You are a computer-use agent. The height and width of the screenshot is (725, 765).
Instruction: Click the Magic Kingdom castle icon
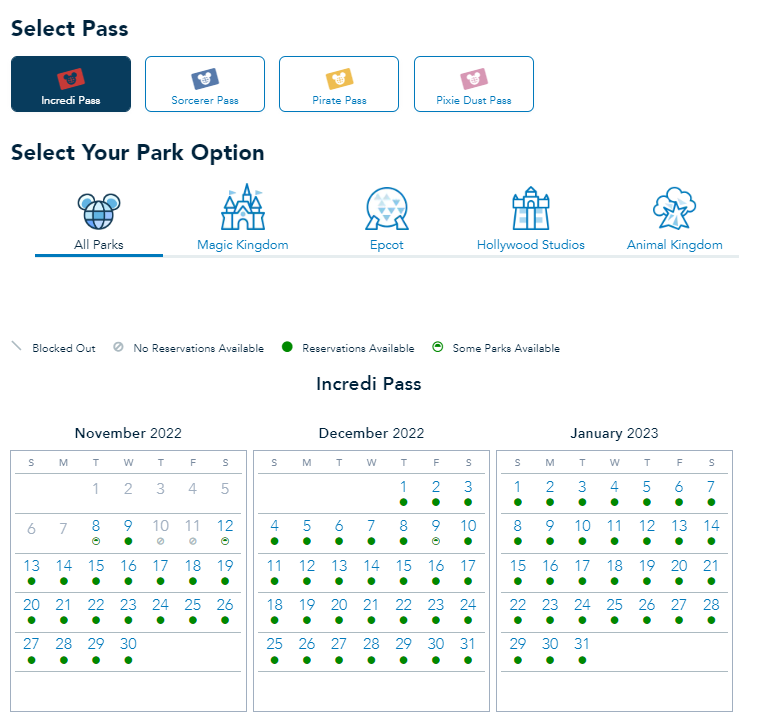pyautogui.click(x=242, y=208)
